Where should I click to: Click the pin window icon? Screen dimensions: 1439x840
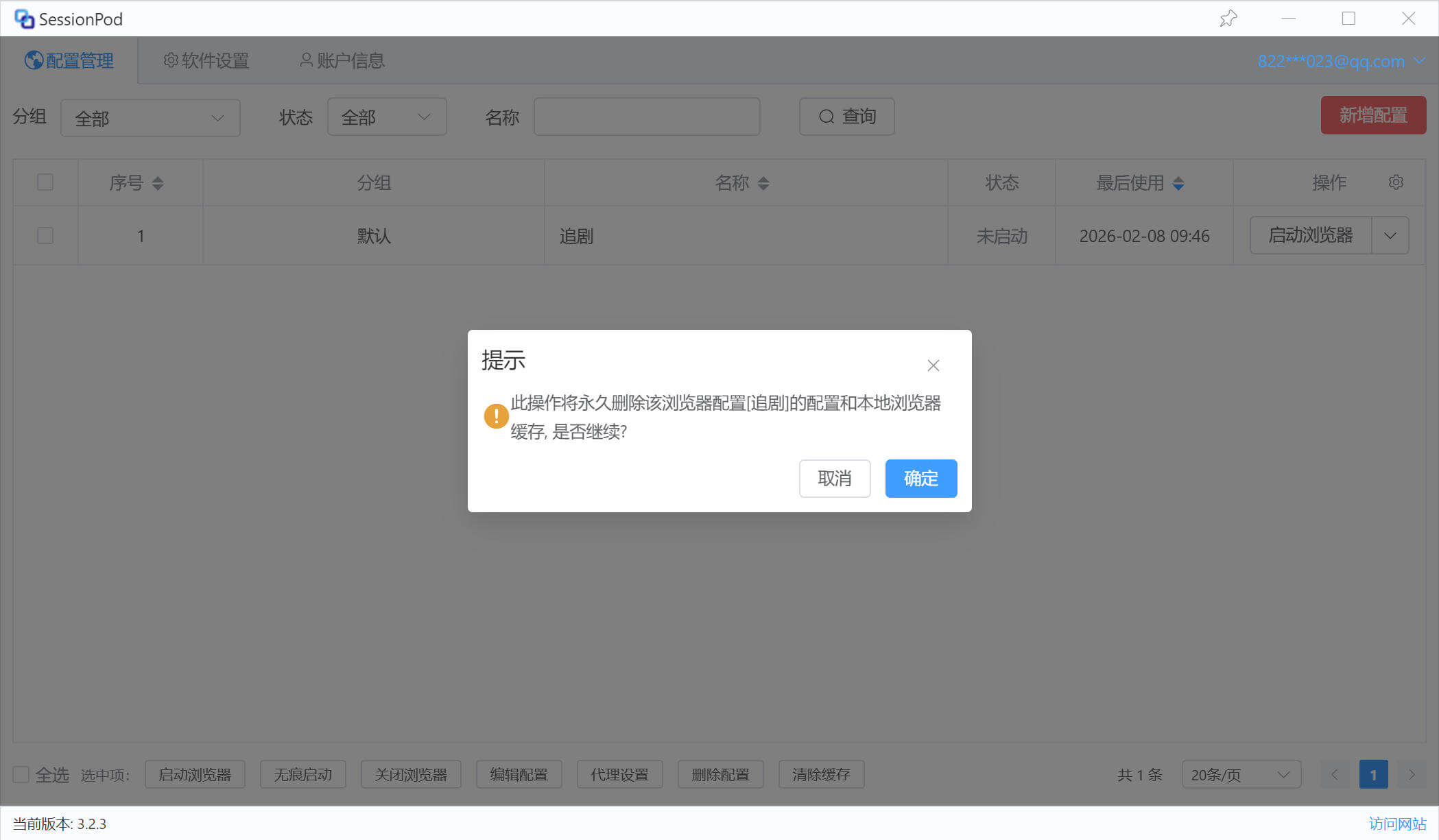click(1228, 19)
